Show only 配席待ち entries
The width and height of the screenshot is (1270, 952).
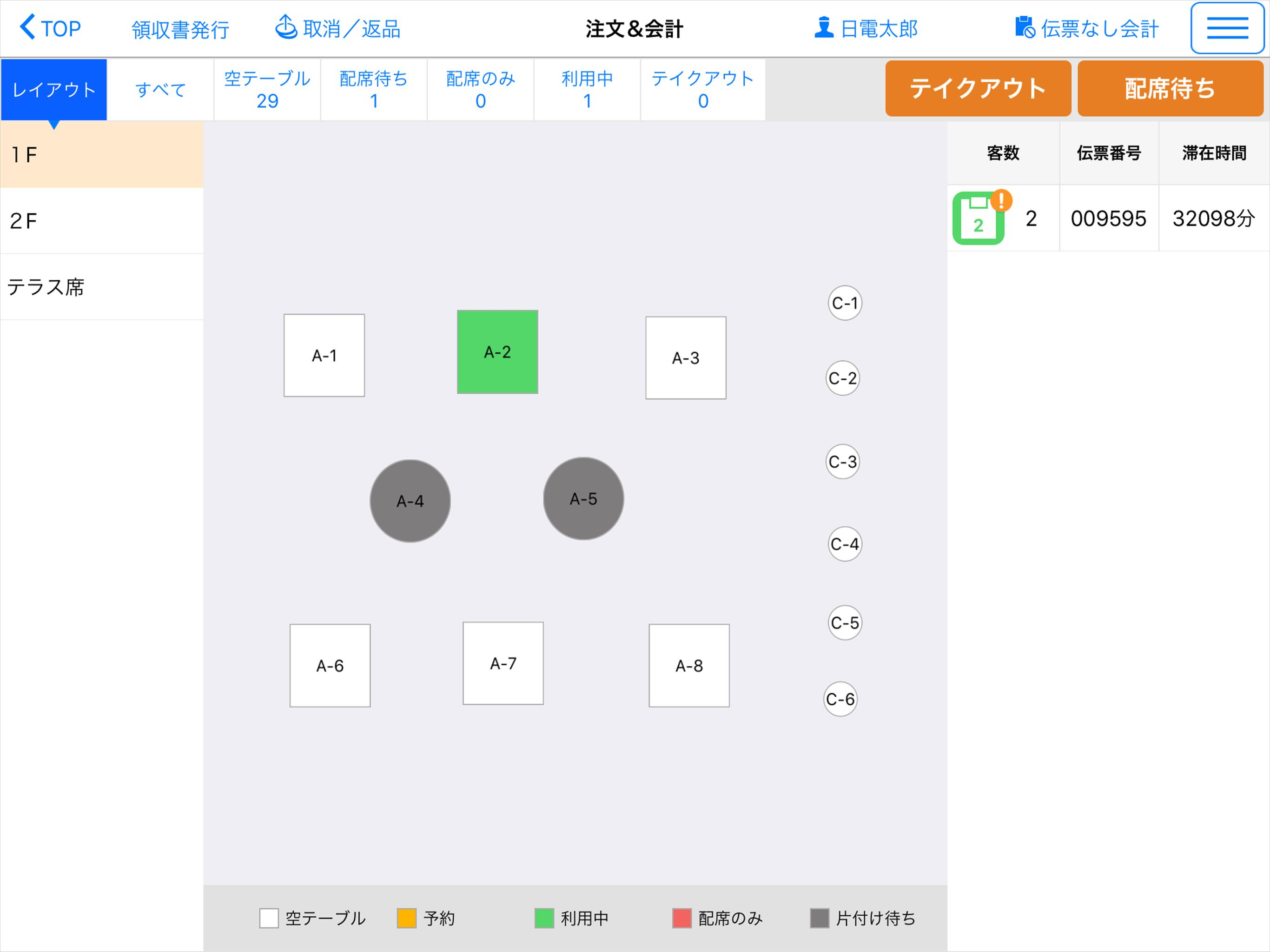(x=373, y=89)
